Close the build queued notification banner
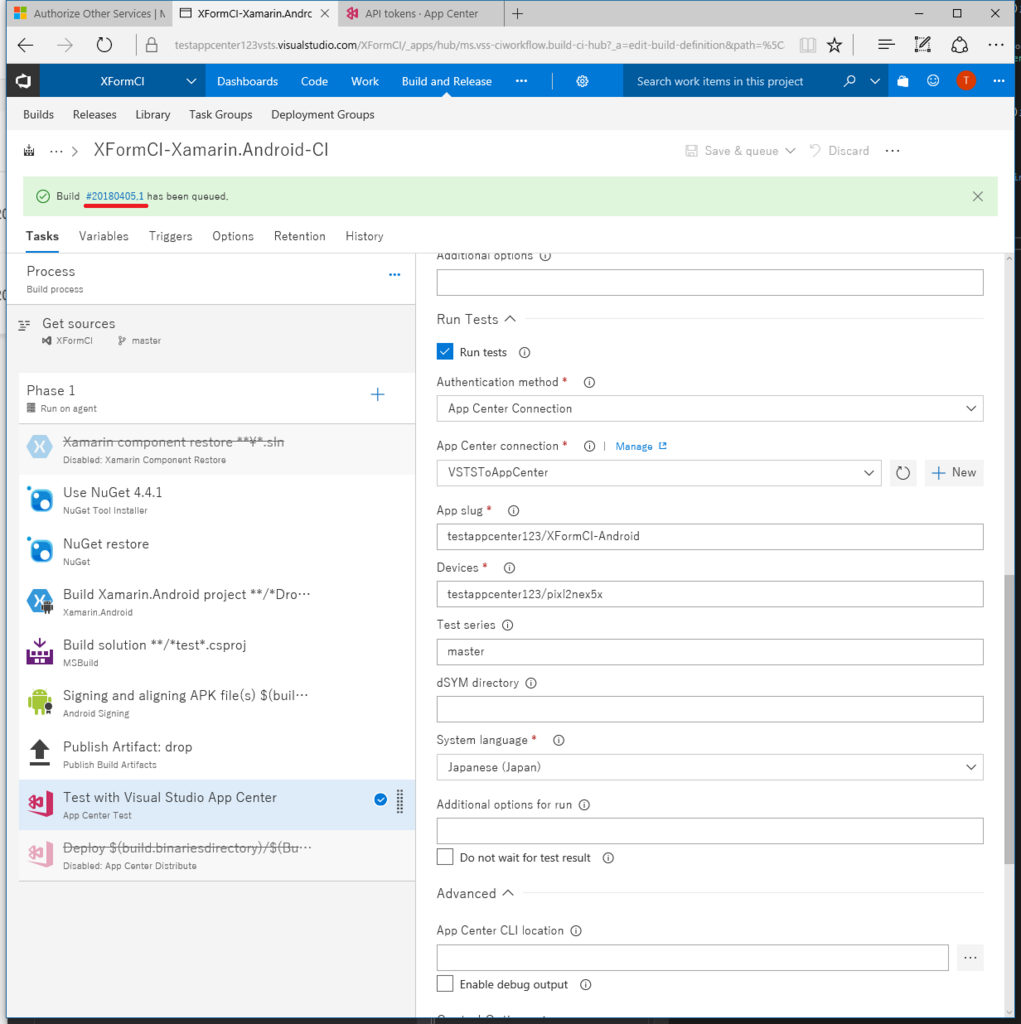This screenshot has height=1024, width=1021. pyautogui.click(x=977, y=197)
